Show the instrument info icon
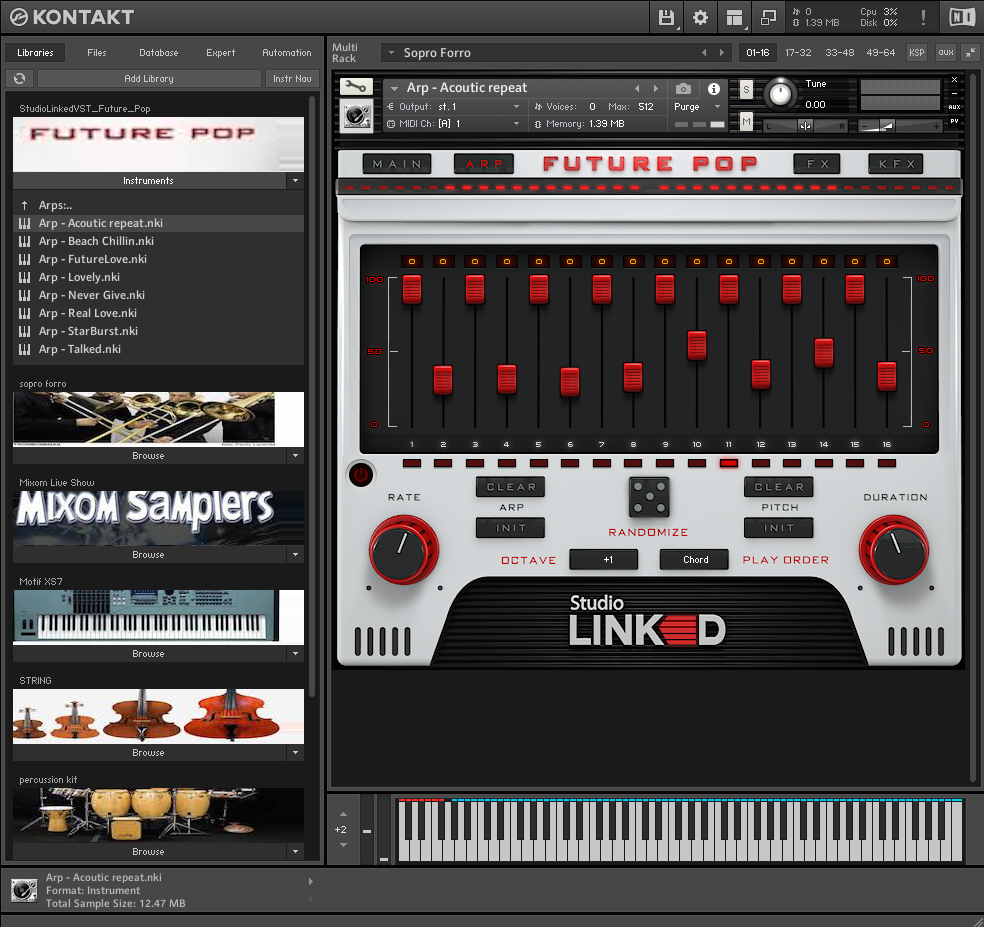Image resolution: width=984 pixels, height=927 pixels. tap(714, 89)
